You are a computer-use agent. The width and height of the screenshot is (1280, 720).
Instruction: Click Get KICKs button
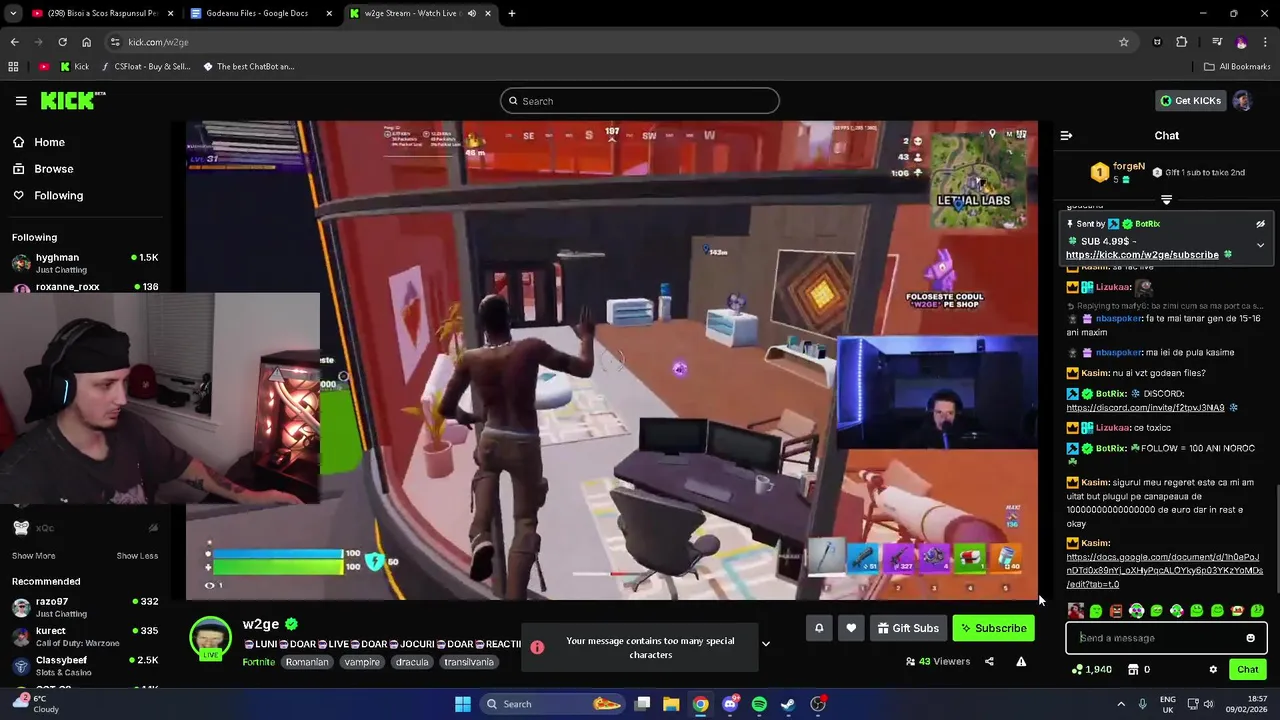(x=1190, y=101)
